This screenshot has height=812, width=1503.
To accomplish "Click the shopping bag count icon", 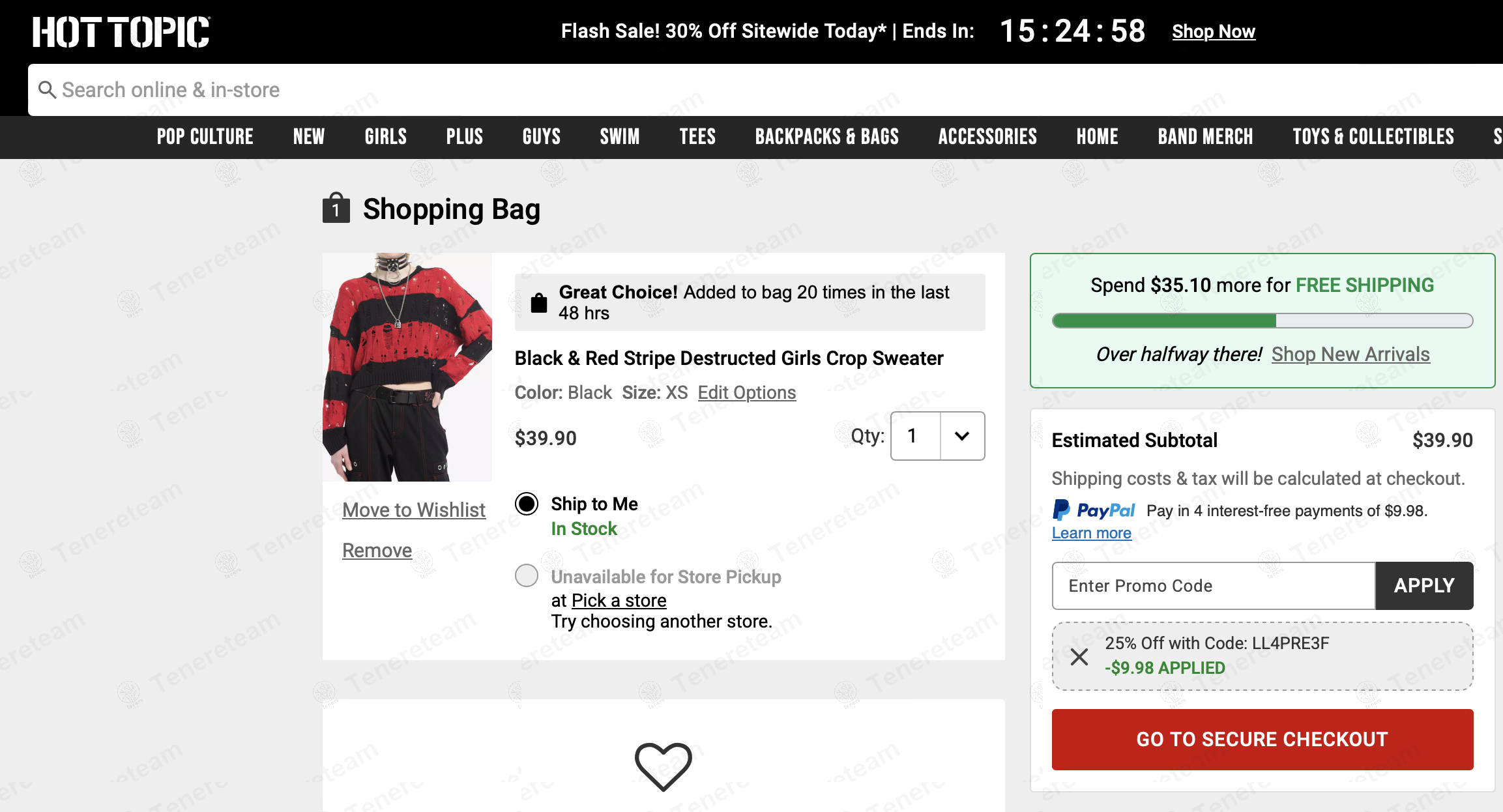I will pyautogui.click(x=336, y=209).
